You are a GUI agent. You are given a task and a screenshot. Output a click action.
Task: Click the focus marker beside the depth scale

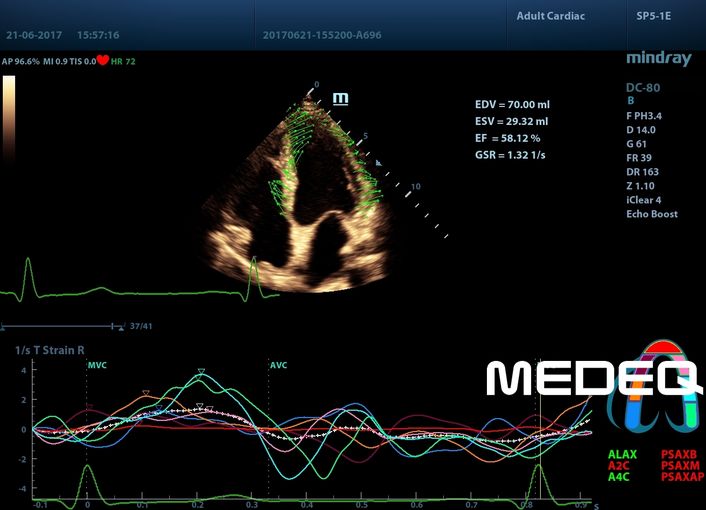coord(378,162)
